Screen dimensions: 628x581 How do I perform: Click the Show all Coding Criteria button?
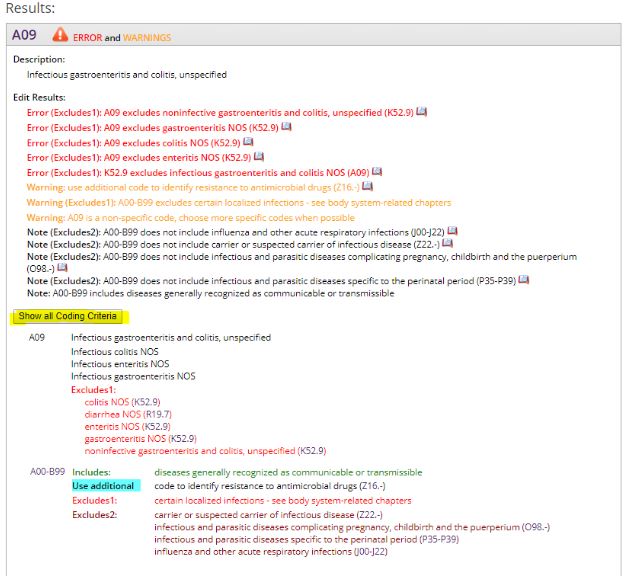[68, 316]
